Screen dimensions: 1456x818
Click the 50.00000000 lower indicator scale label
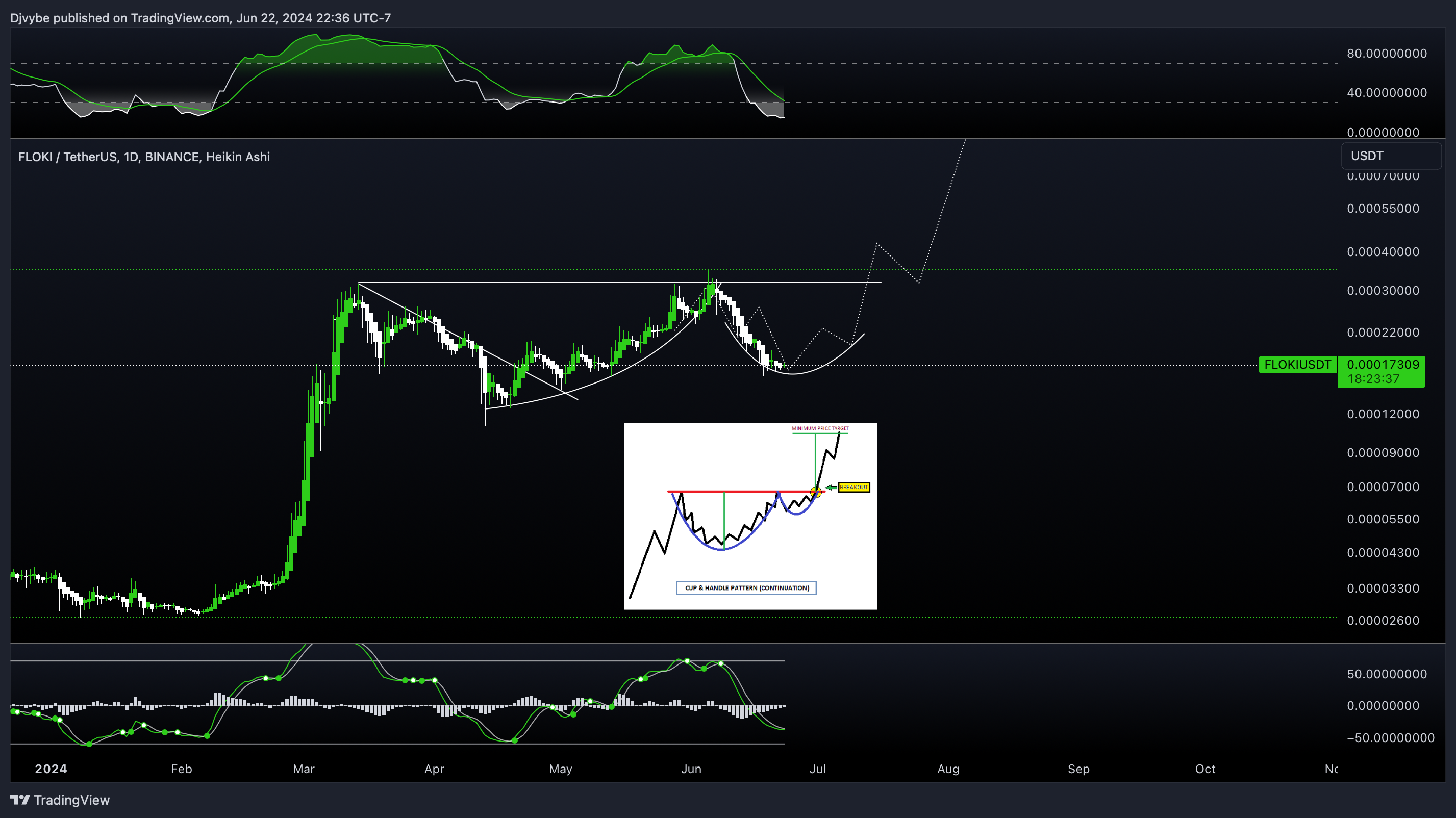[1387, 674]
